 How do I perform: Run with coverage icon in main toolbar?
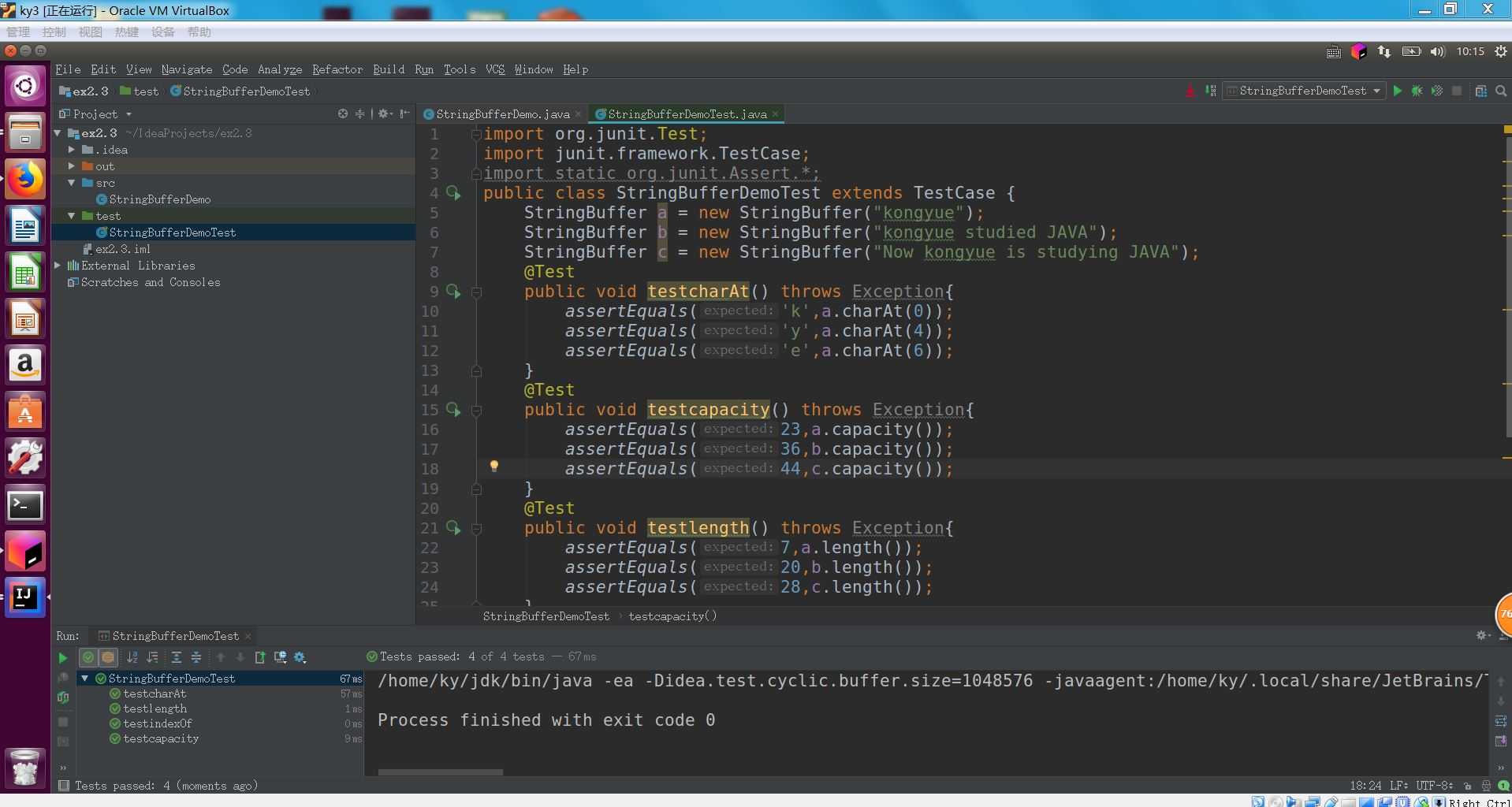coord(1436,91)
